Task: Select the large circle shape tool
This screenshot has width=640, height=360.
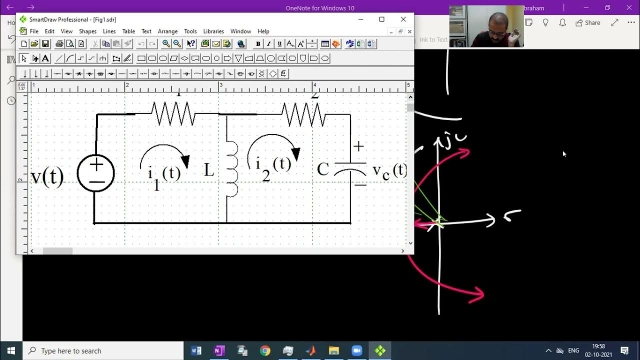Action: tap(271, 59)
